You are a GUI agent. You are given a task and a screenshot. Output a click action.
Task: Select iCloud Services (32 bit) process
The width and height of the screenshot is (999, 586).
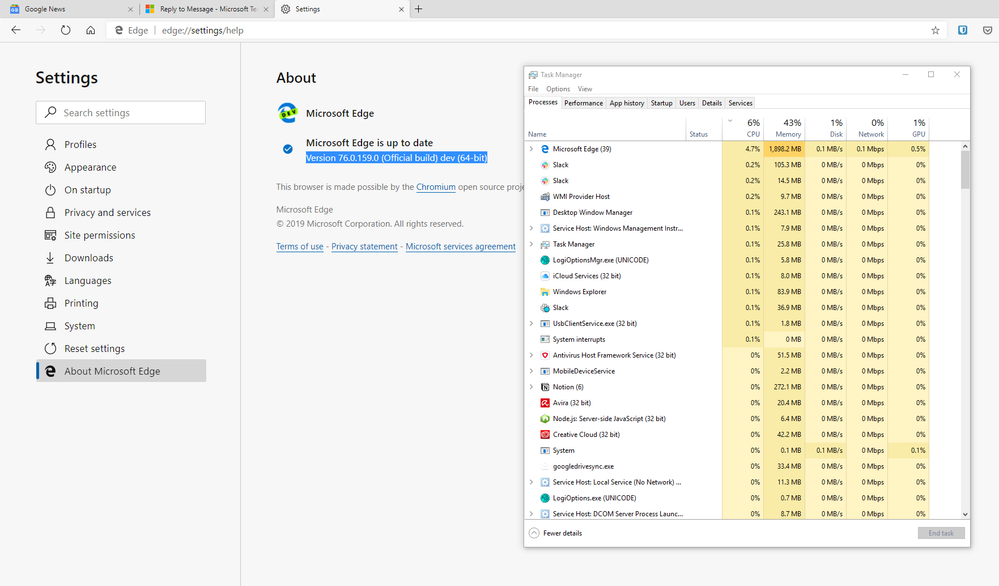click(728, 276)
